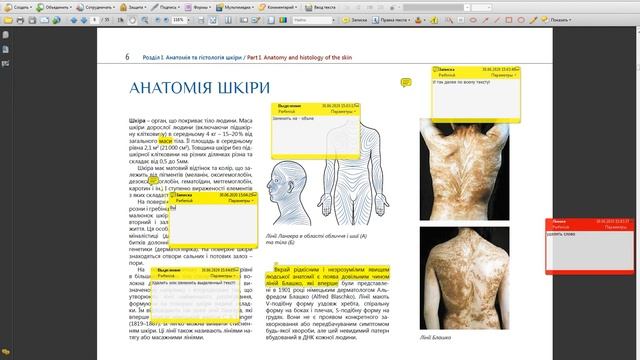This screenshot has height=360, width=640.
Task: Select the Marquee Zoom magnifier tool
Action: pos(144,20)
